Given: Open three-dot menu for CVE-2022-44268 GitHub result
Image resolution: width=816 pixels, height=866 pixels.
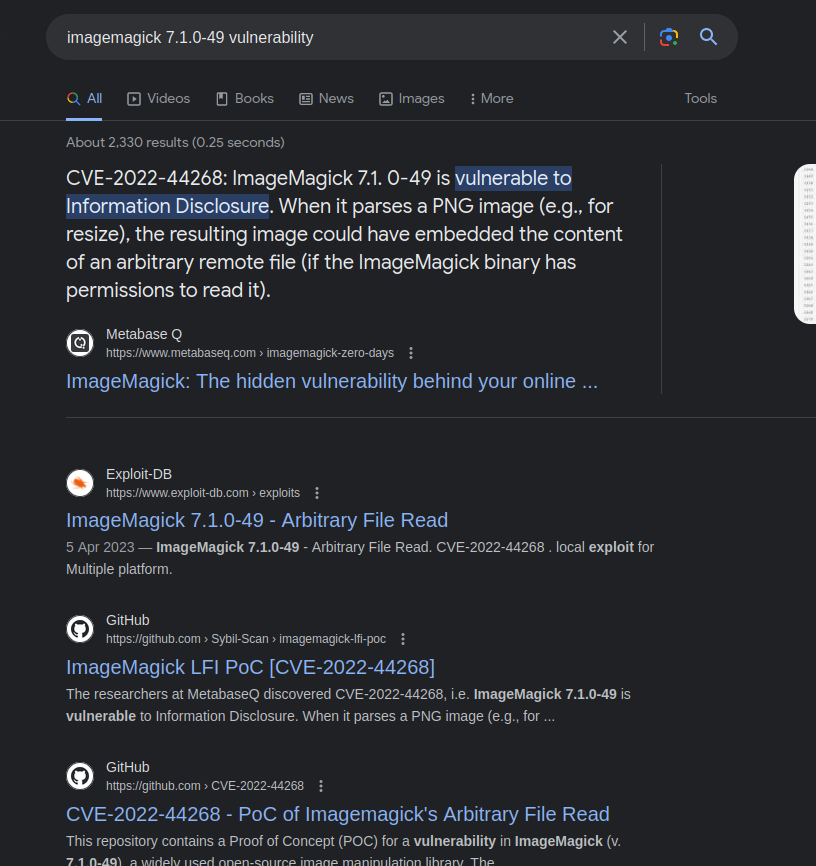Looking at the screenshot, I should [x=321, y=786].
